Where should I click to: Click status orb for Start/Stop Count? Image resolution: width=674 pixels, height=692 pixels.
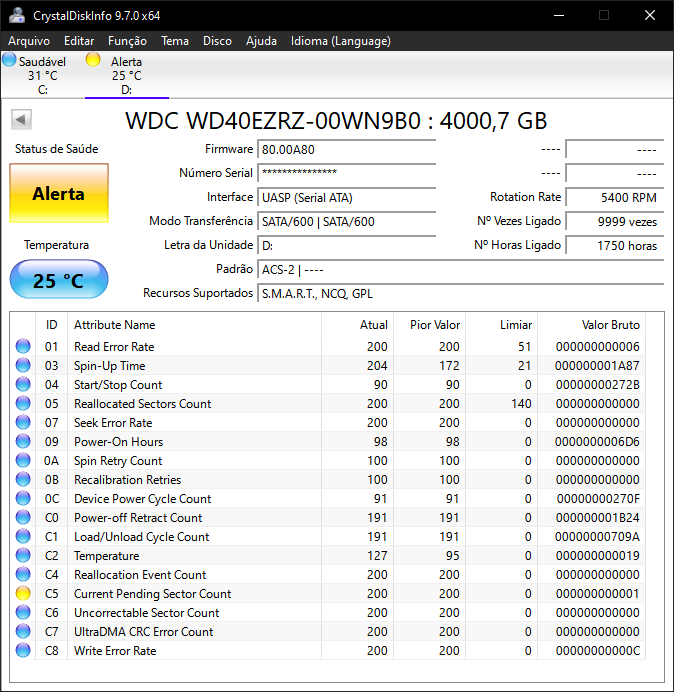pyautogui.click(x=23, y=384)
